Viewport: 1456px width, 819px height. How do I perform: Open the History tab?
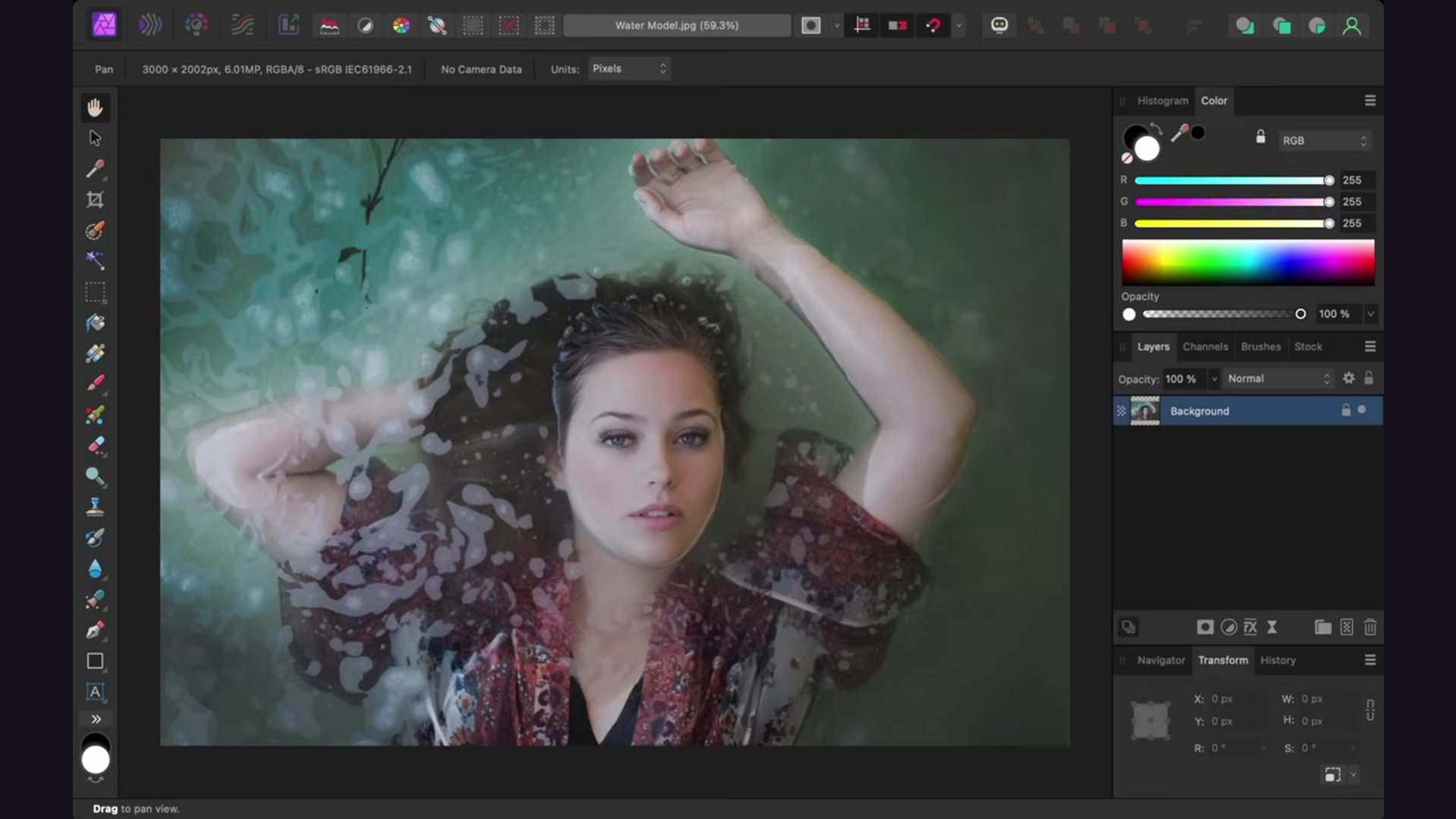pyautogui.click(x=1278, y=660)
